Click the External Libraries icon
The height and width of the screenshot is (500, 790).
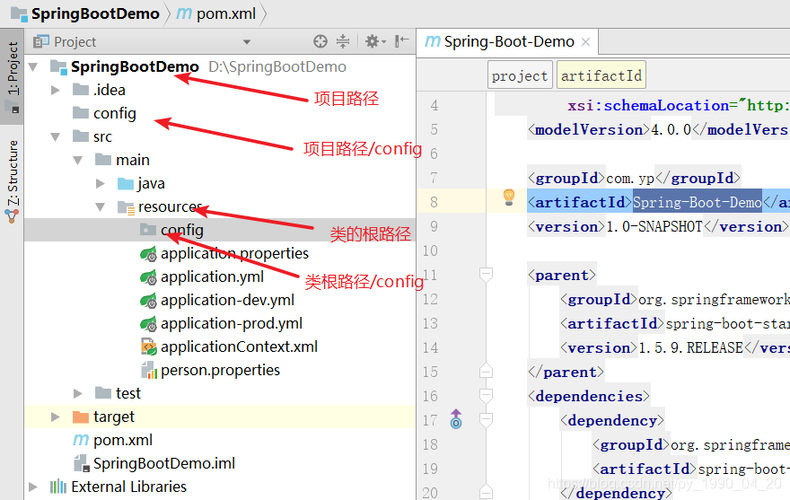coord(58,486)
